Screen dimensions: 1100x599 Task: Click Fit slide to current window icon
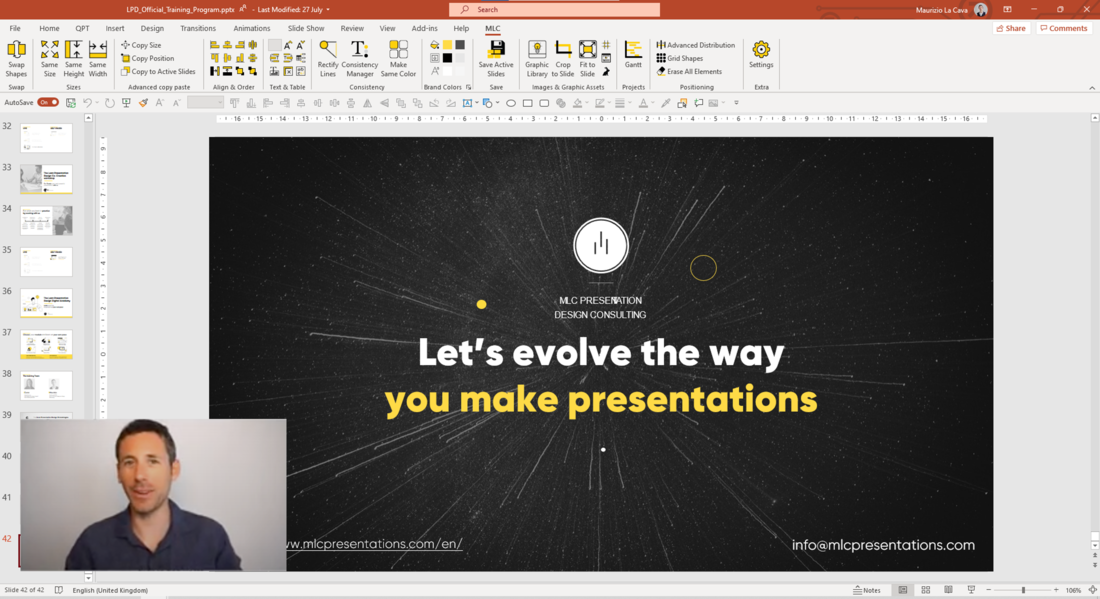(1092, 590)
